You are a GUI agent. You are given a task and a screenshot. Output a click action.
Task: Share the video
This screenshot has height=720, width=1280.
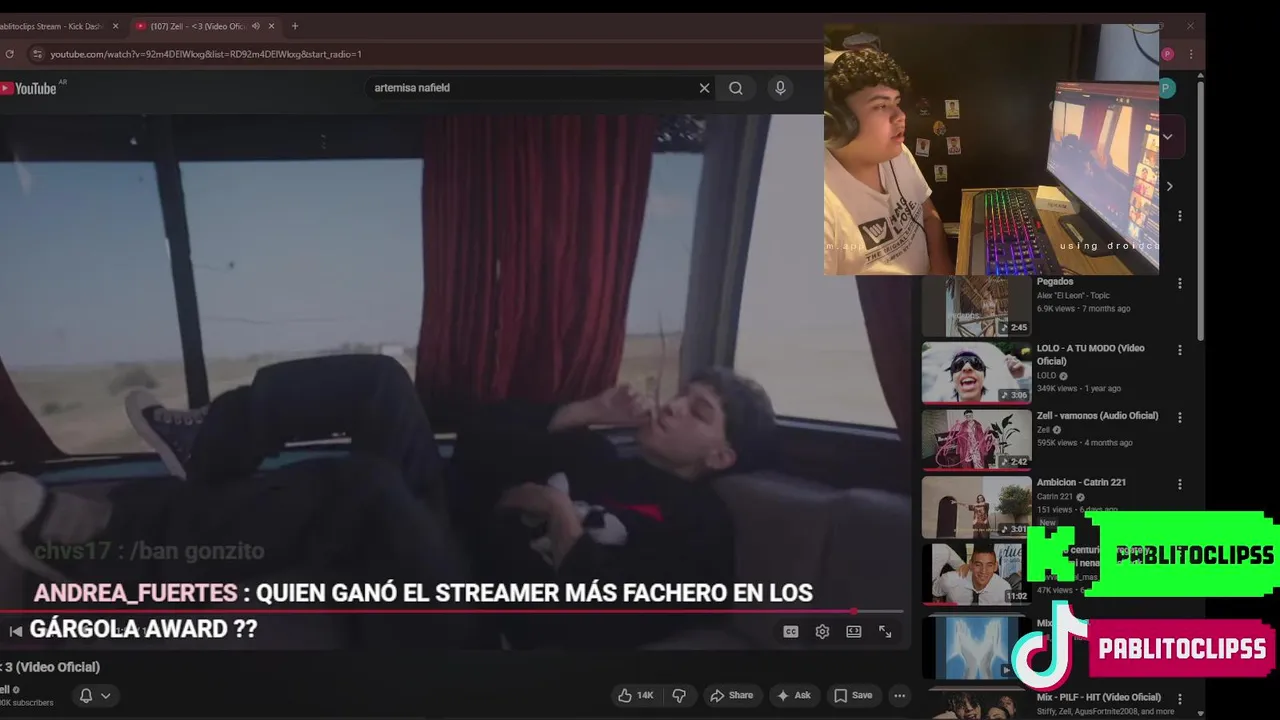click(731, 695)
